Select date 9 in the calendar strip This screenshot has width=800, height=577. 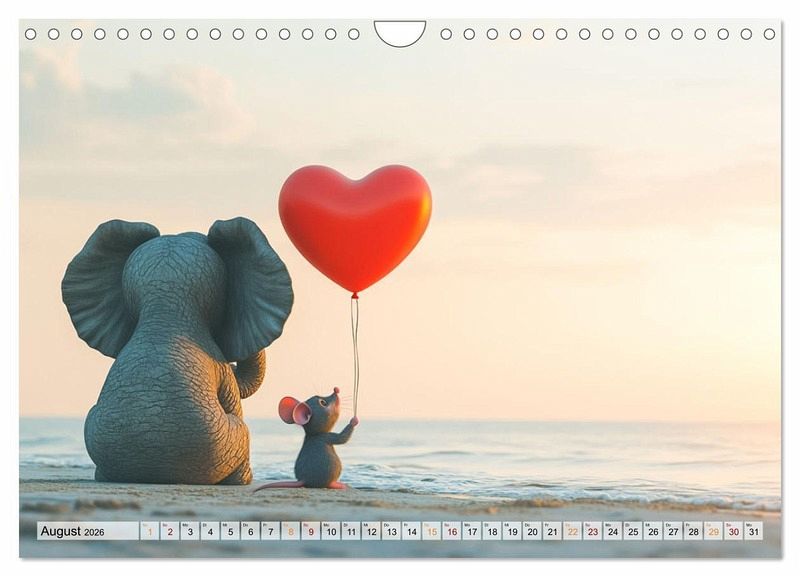point(310,531)
